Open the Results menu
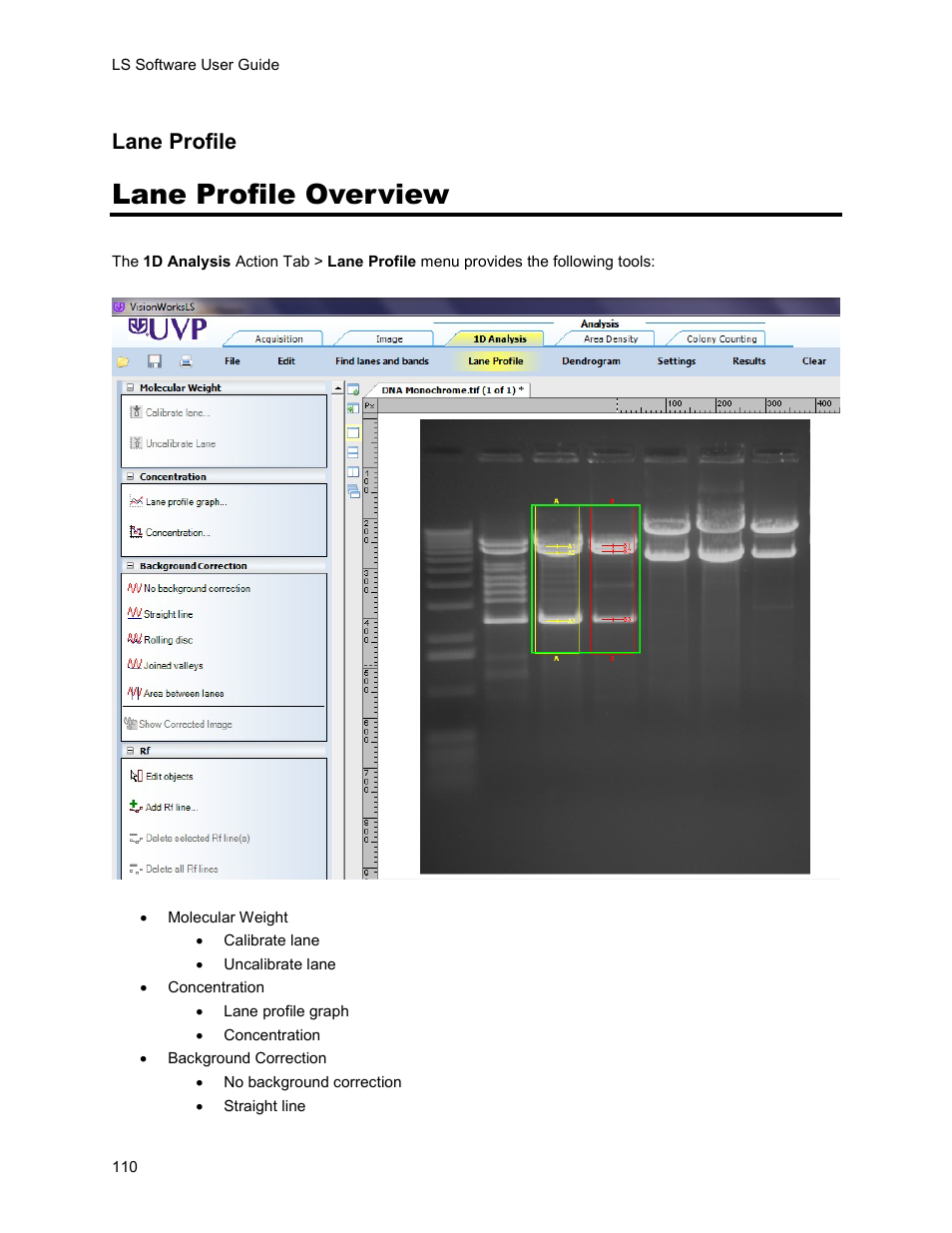952x1233 pixels. click(749, 361)
